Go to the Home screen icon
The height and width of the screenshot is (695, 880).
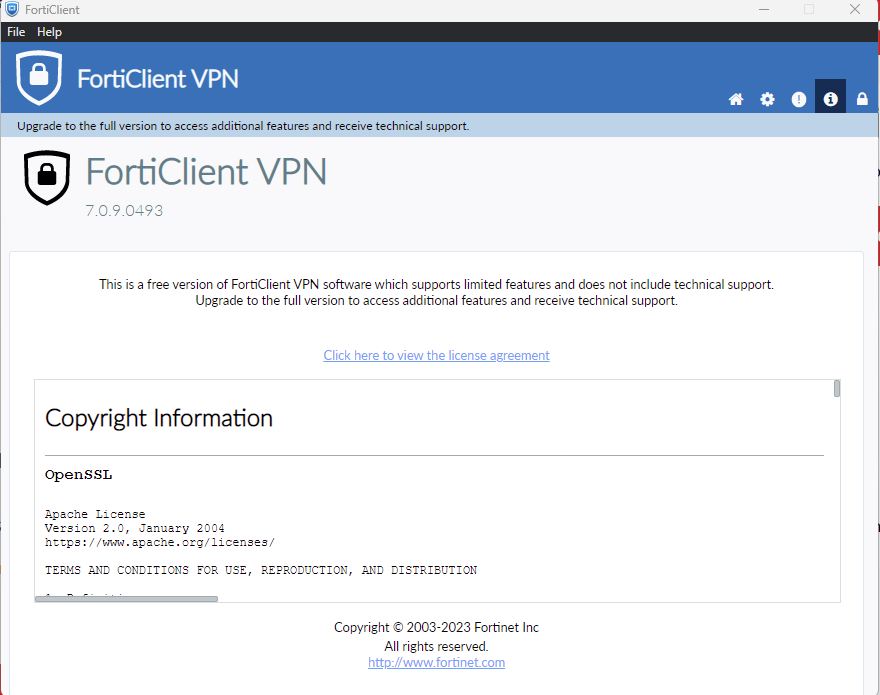click(x=736, y=99)
